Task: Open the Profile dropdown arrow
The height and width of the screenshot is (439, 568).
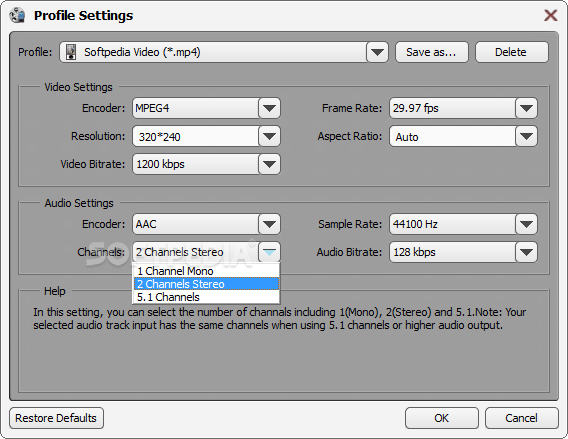Action: 377,52
